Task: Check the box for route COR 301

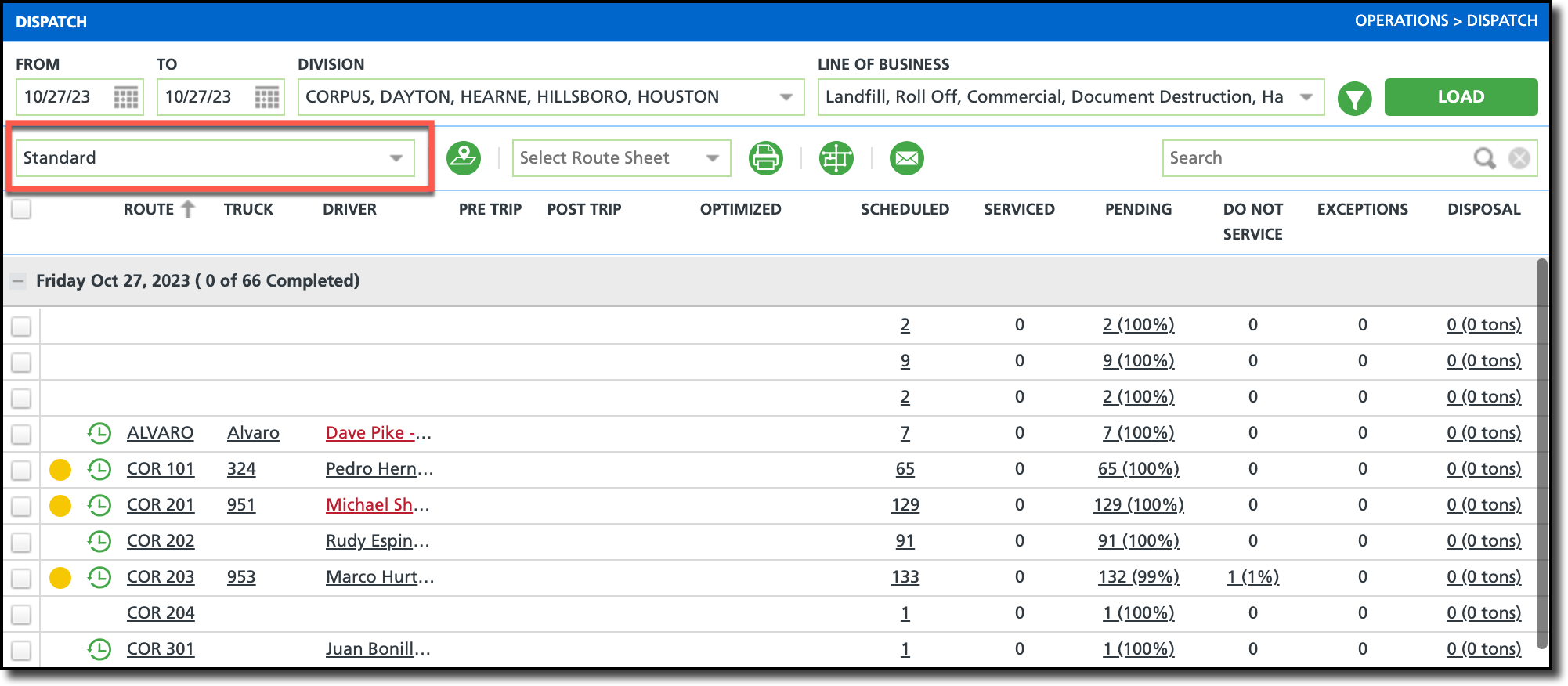Action: click(21, 650)
